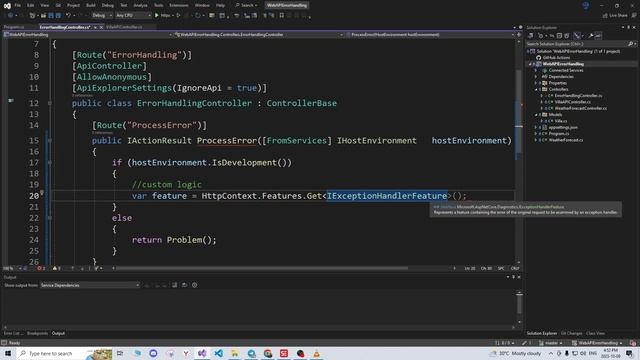This screenshot has width=640, height=360.
Task: Click the master branch button in status bar
Action: (x=551, y=343)
